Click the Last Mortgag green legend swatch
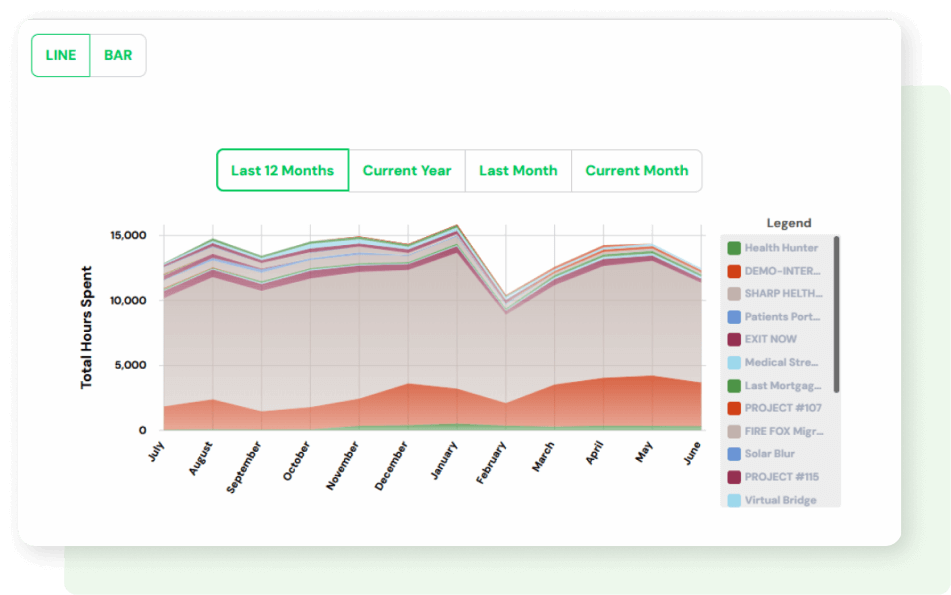This screenshot has height=595, width=951. coord(734,386)
